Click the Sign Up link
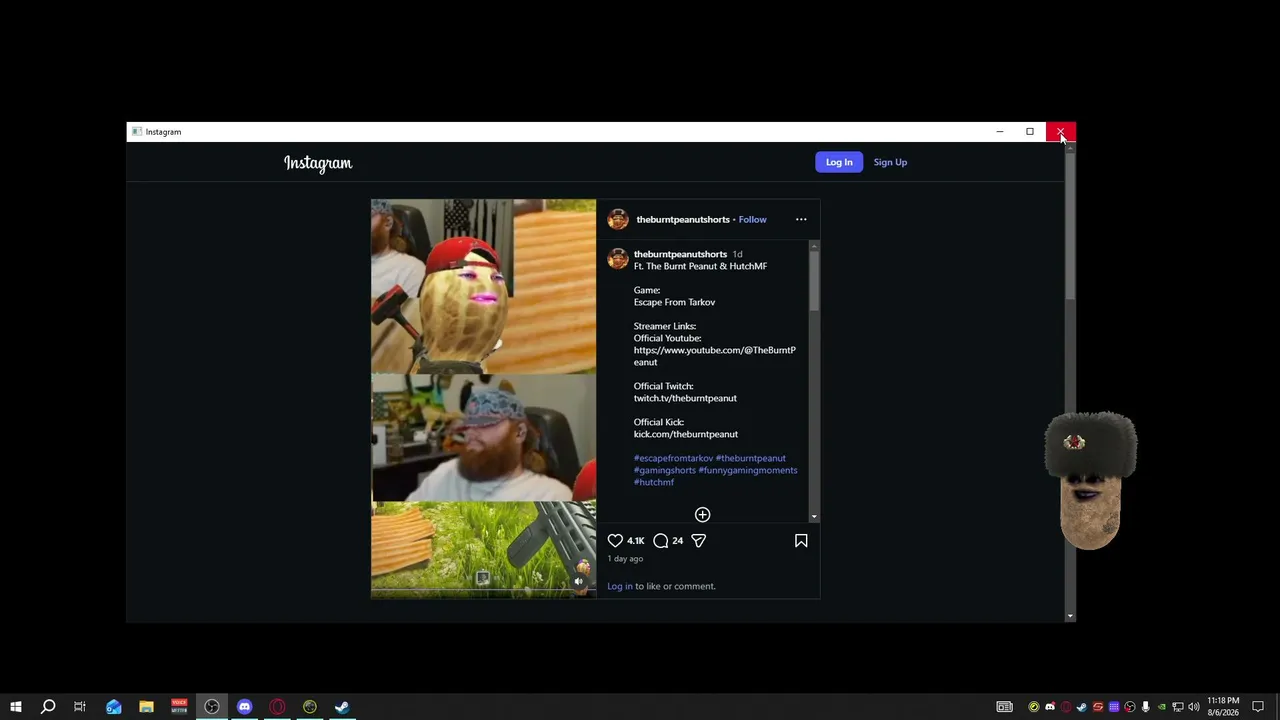The width and height of the screenshot is (1280, 720). tap(890, 162)
